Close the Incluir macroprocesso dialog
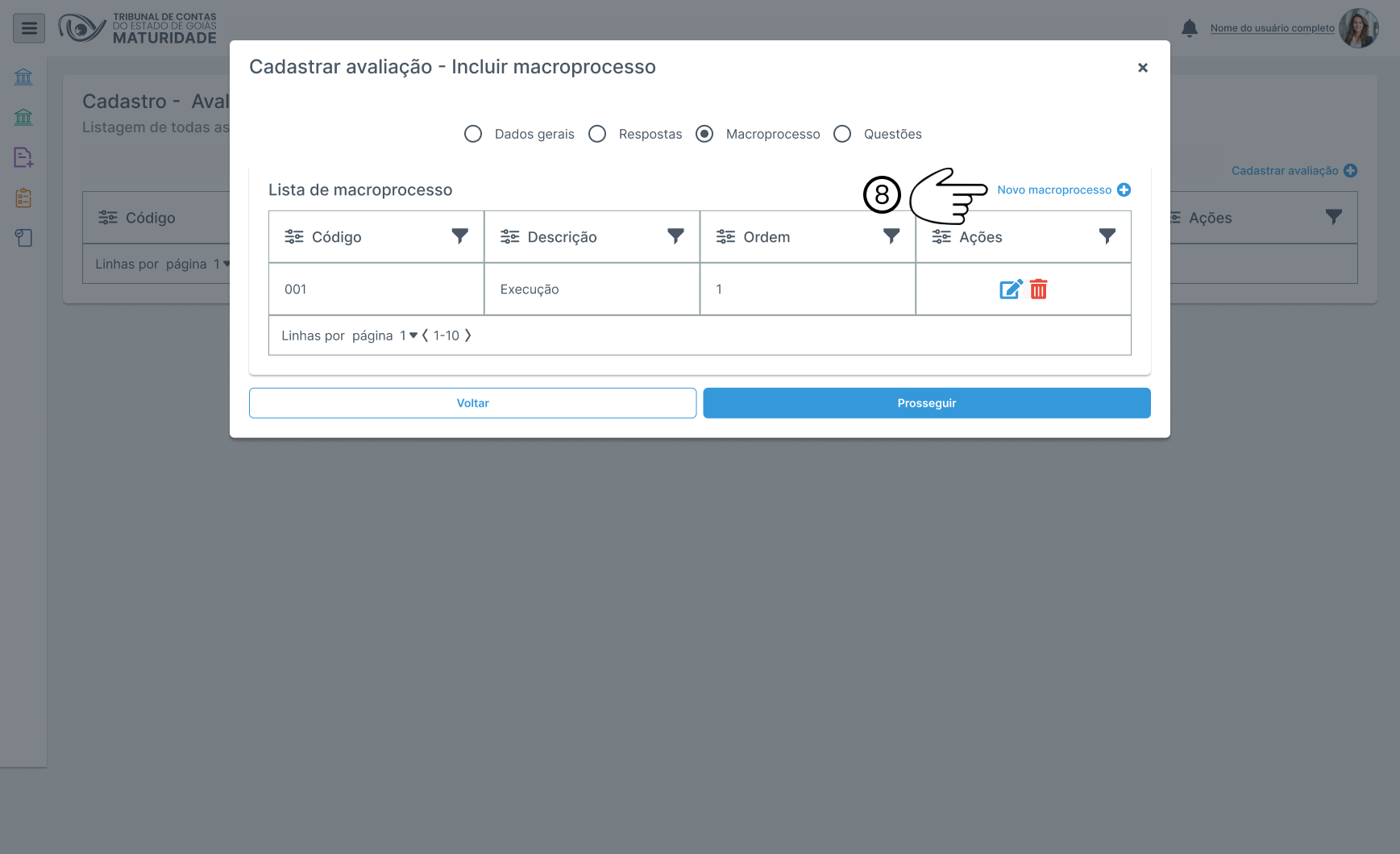 [x=1142, y=68]
